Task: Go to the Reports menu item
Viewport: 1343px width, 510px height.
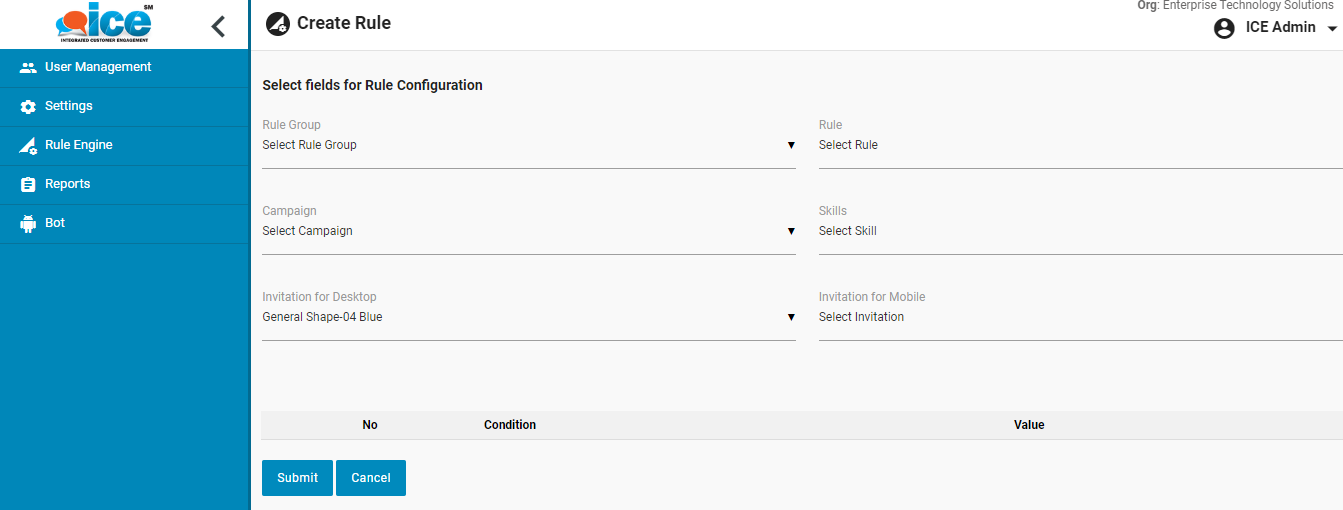Action: [68, 184]
